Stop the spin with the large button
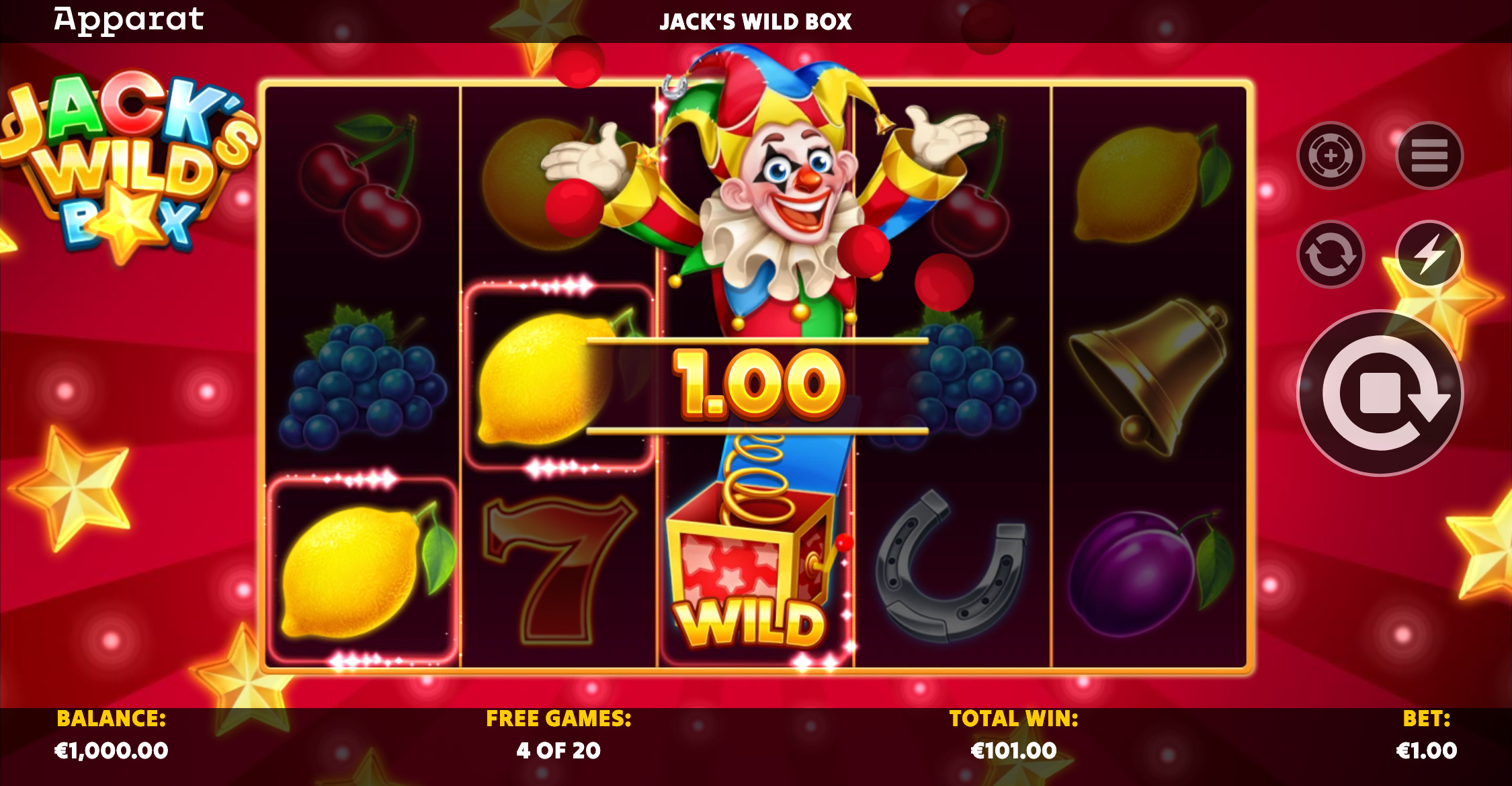 [x=1380, y=393]
